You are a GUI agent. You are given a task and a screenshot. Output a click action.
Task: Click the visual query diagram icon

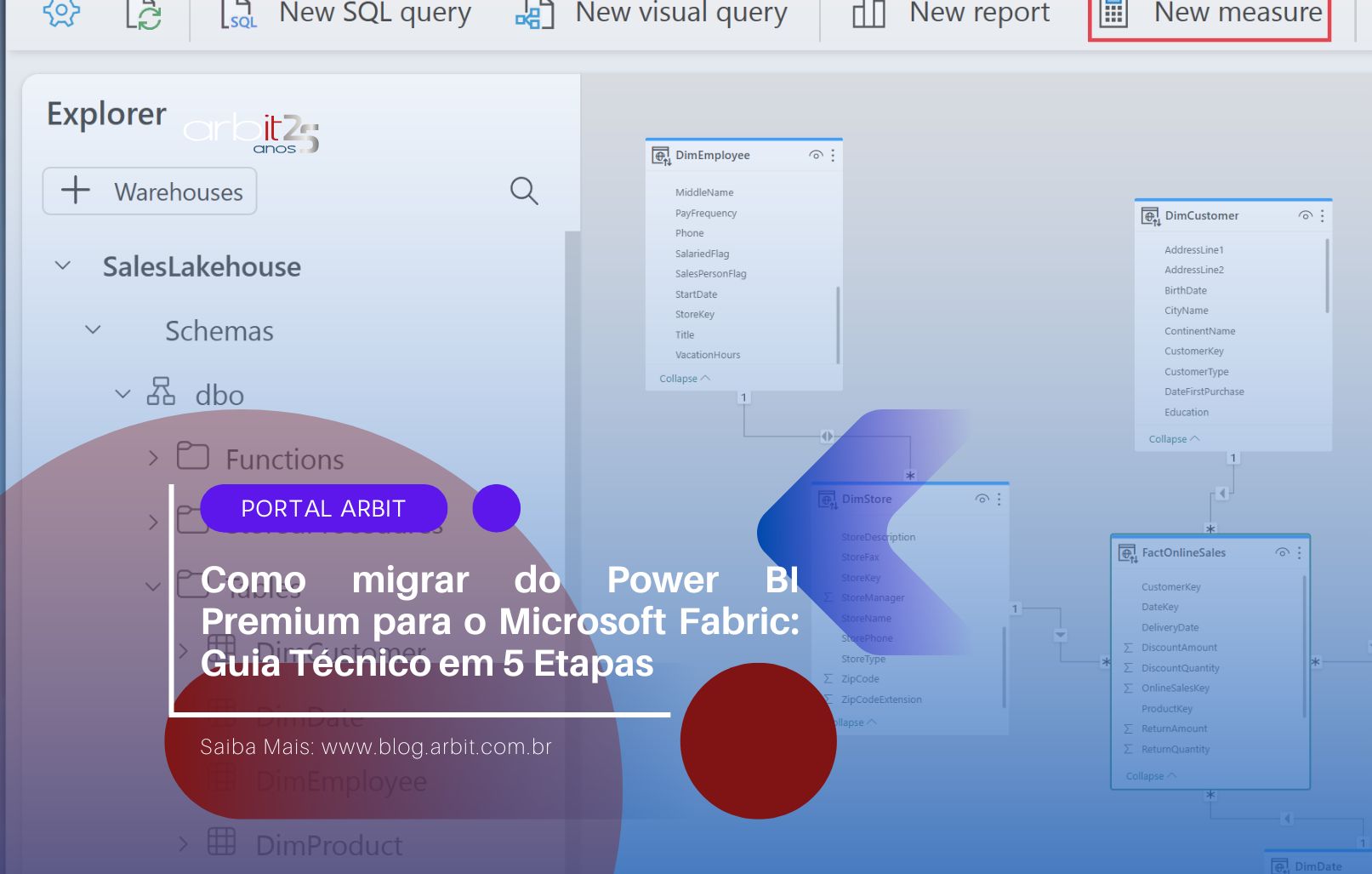point(535,14)
